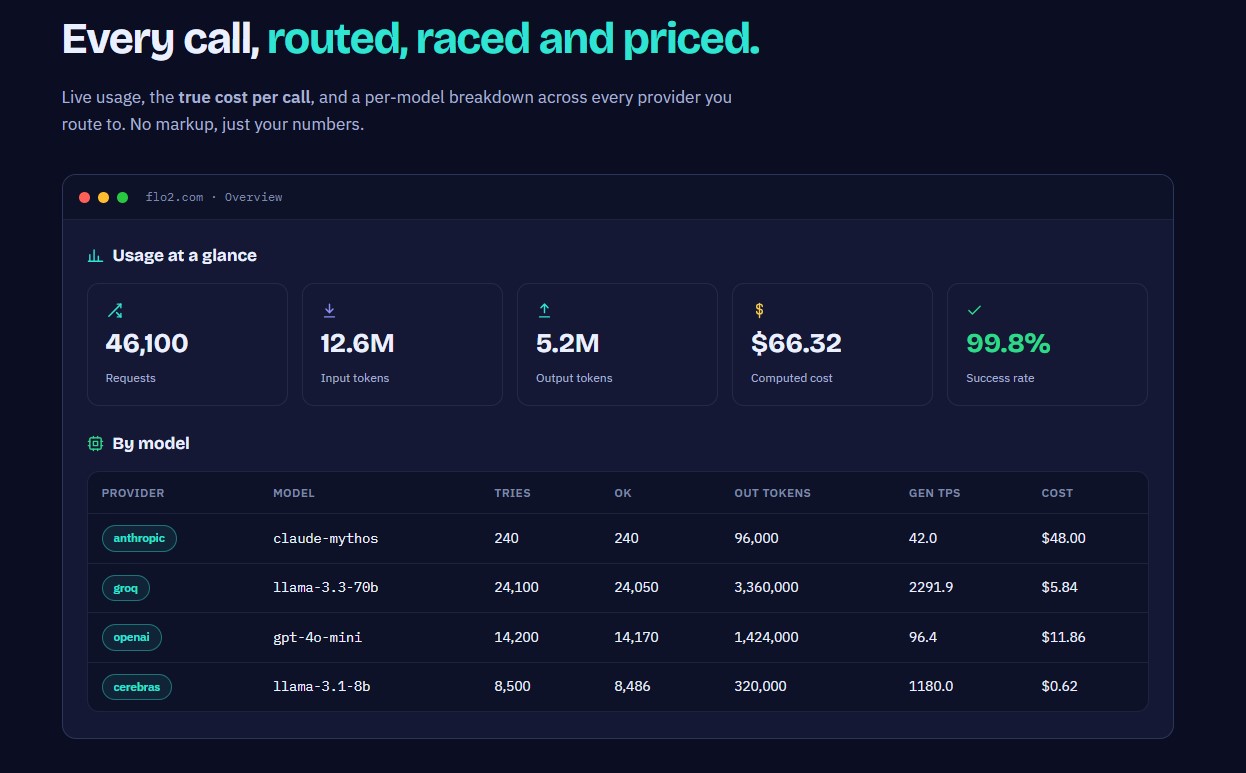Screen dimensions: 1246x773
Task: Select the cerebras provider badge
Action: point(137,687)
